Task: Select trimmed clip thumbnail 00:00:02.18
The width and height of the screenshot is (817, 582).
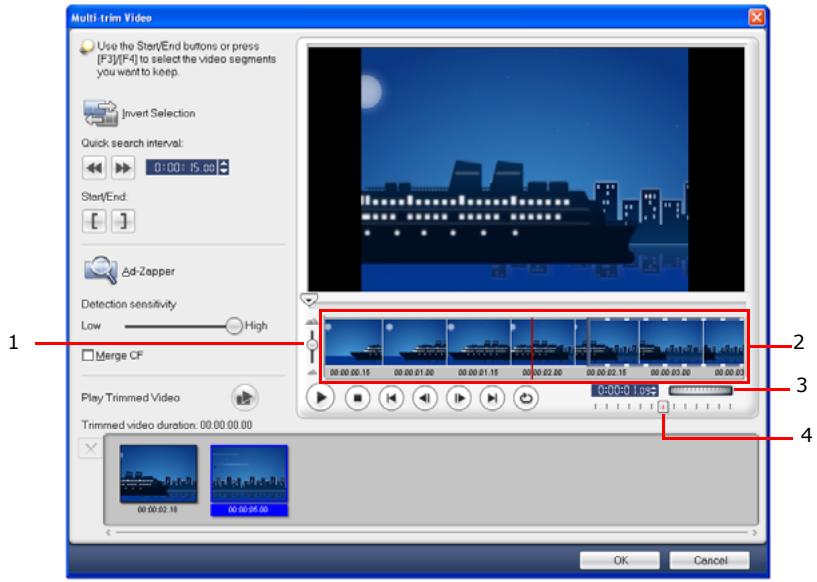Action: (x=158, y=474)
